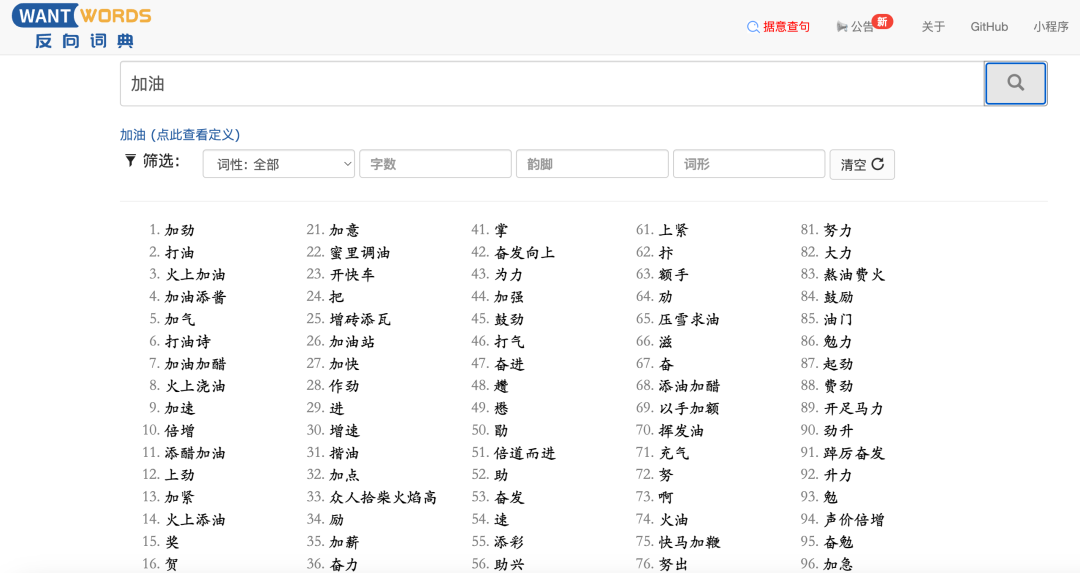Click the 加油 search input field
1080x573 pixels.
552,84
